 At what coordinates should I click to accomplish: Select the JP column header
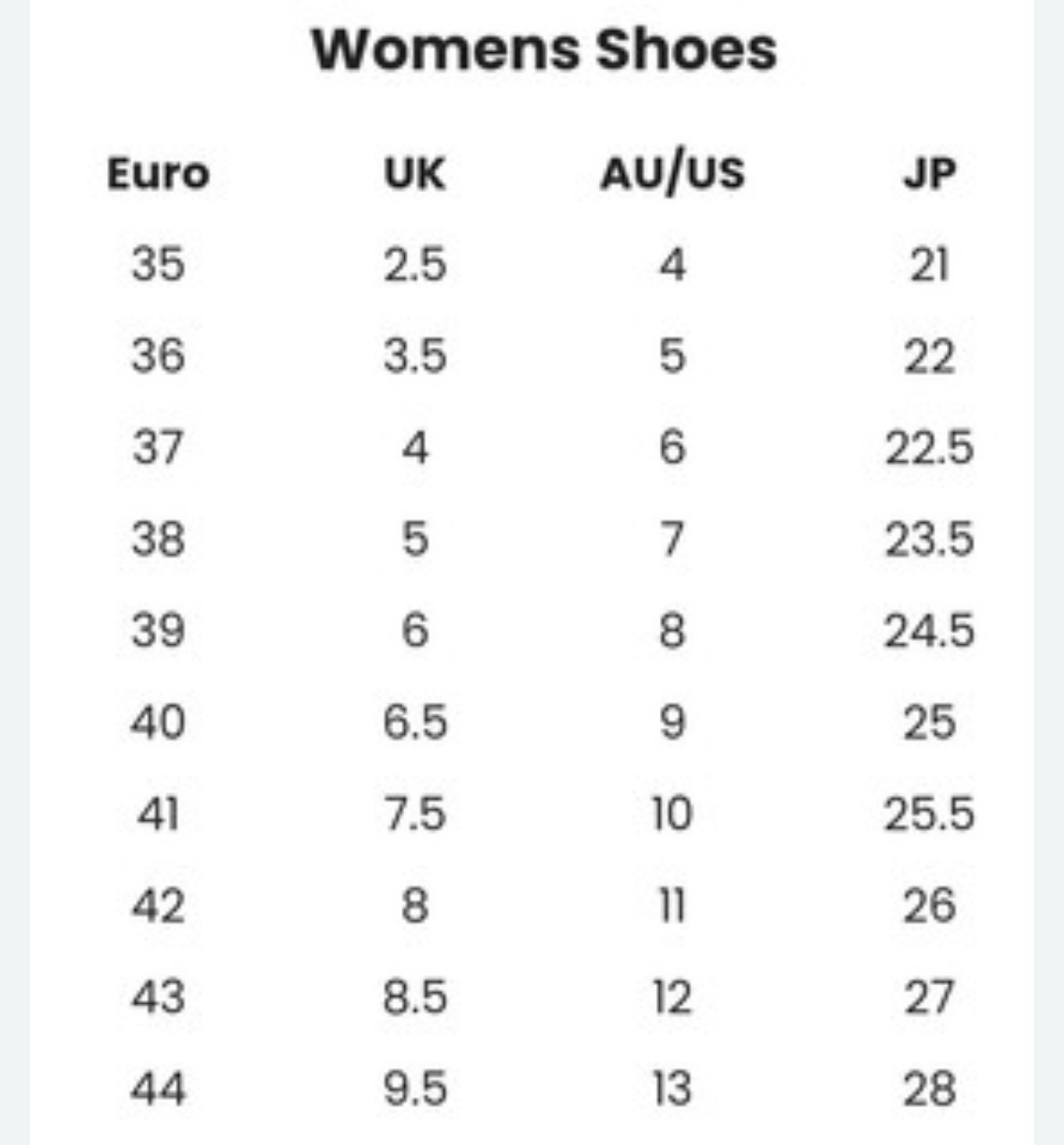930,174
